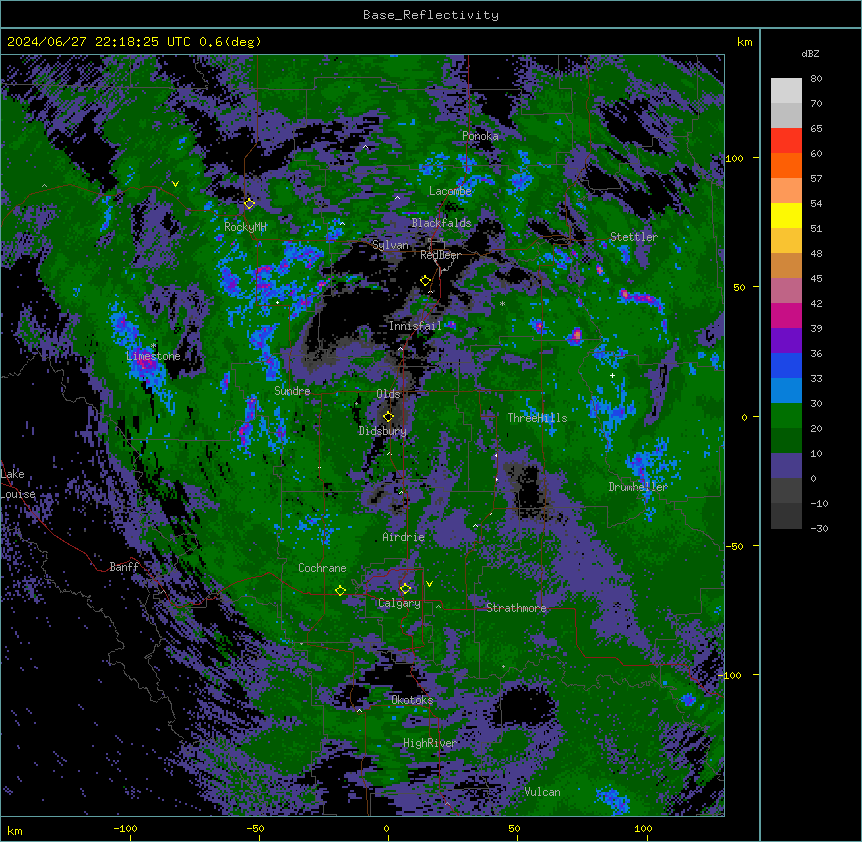Click the bright green 20-30 dBZ legend swatch
This screenshot has height=842, width=862.
pos(786,416)
